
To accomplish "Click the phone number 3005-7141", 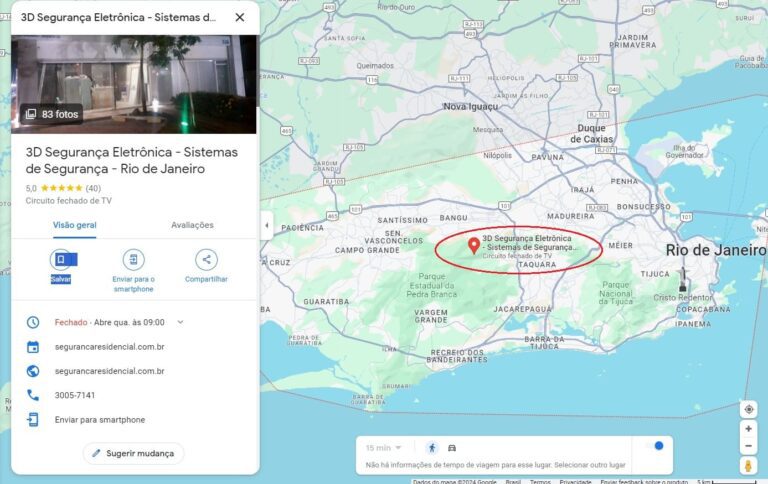I will coord(75,395).
